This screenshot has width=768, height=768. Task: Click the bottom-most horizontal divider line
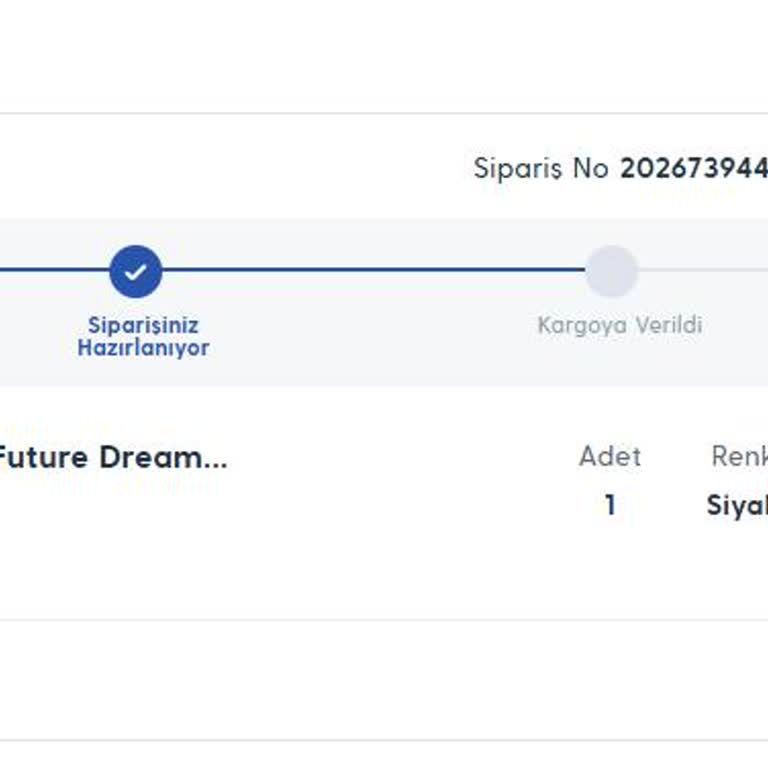(384, 741)
